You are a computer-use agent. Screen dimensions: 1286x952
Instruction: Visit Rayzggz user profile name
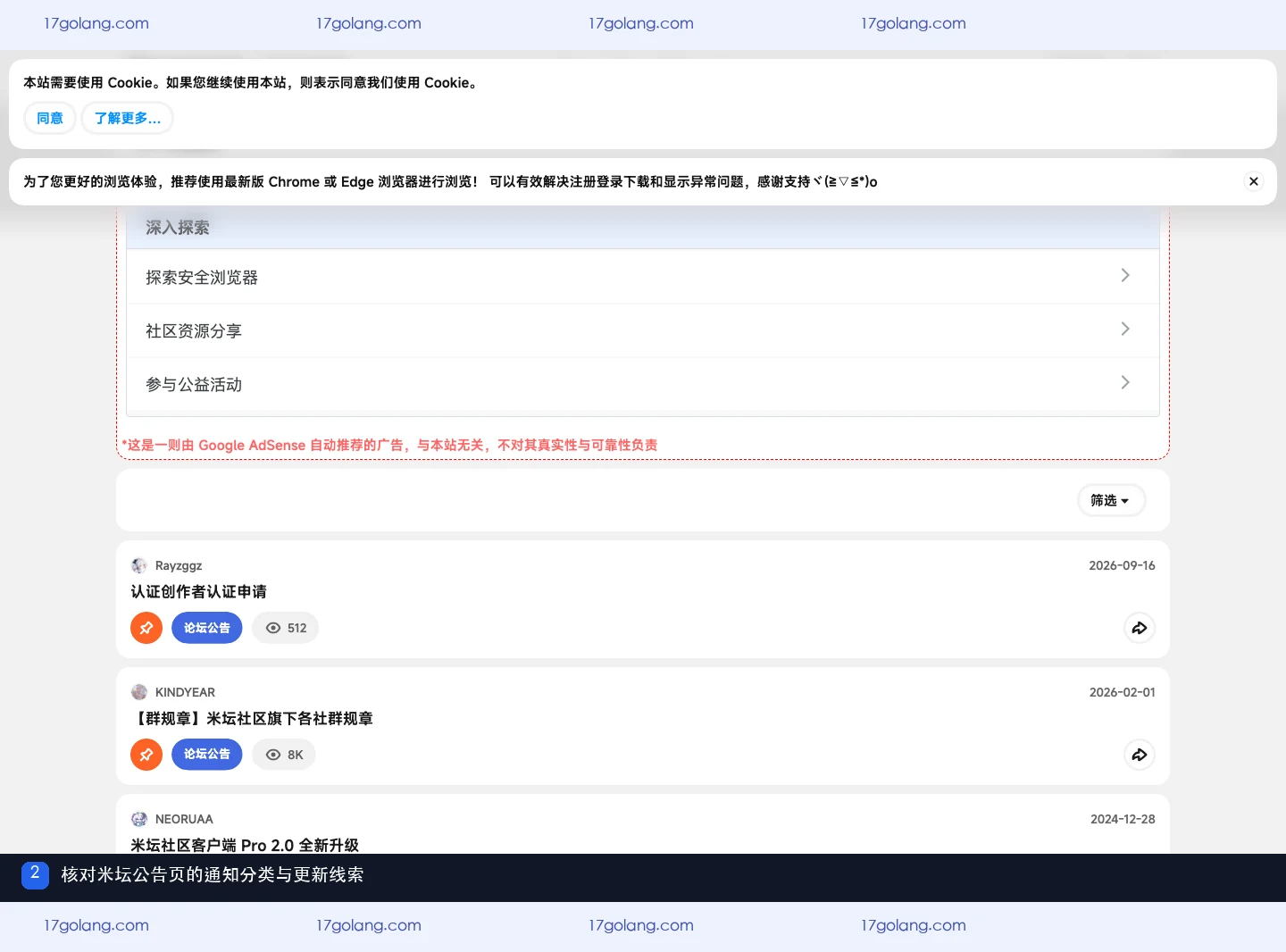(x=179, y=565)
